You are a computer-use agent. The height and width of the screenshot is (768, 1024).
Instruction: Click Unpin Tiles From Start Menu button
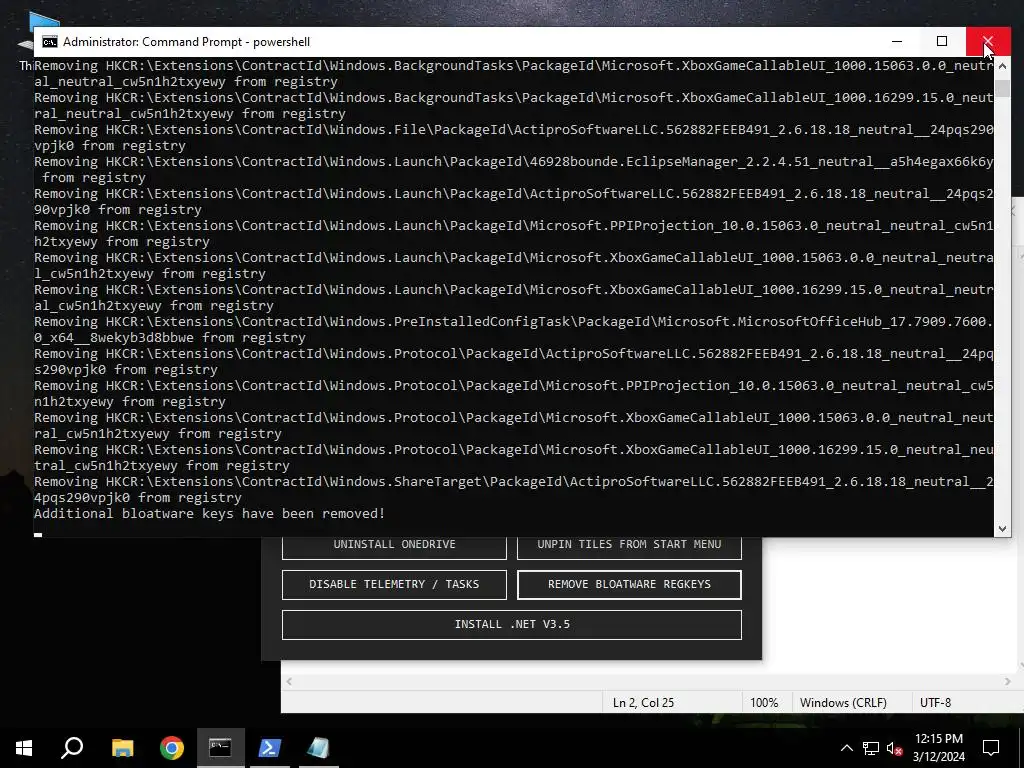[629, 547]
